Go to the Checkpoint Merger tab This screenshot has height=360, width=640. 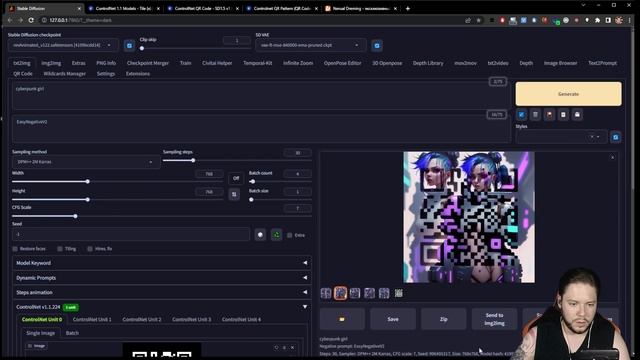pos(148,63)
